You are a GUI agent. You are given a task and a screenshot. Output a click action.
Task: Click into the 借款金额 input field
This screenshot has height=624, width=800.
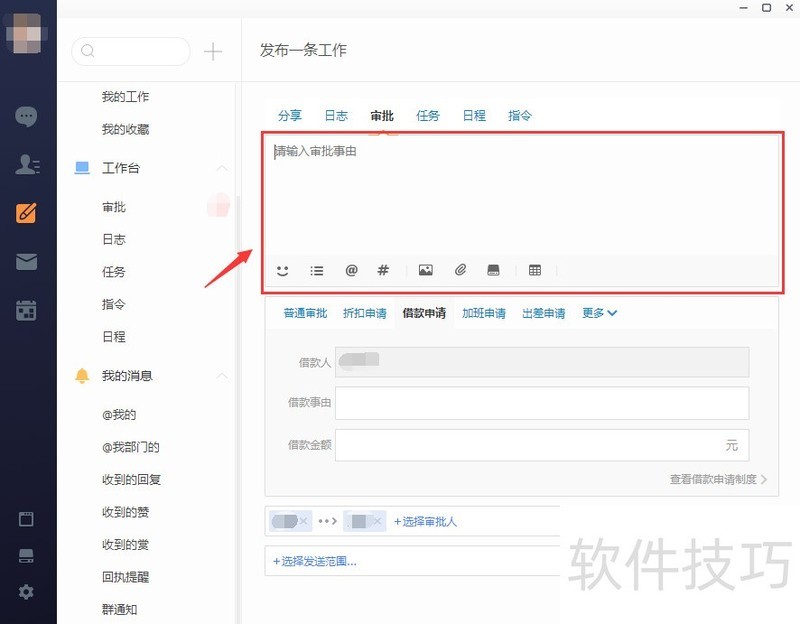coord(528,445)
